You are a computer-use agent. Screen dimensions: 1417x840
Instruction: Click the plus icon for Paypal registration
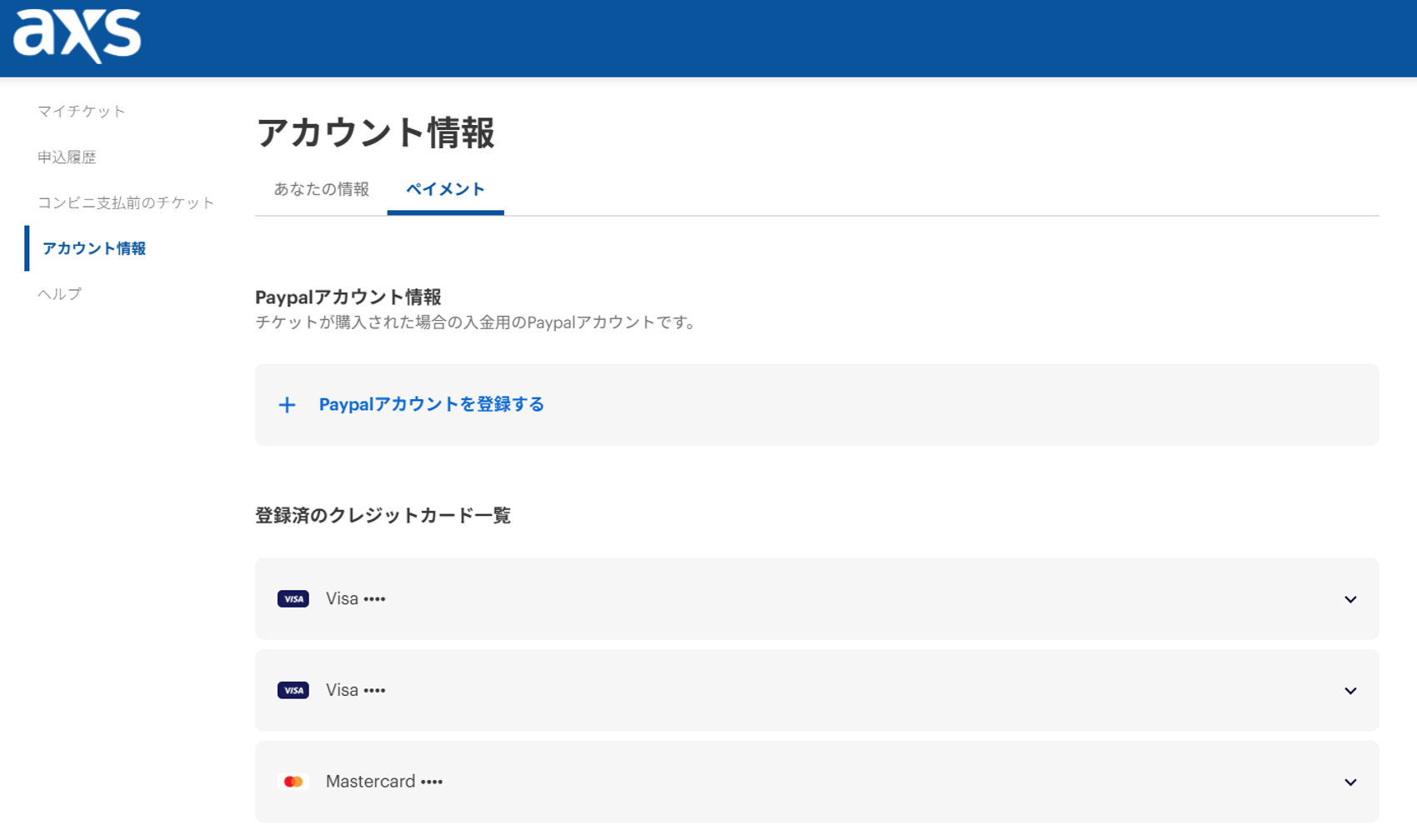pyautogui.click(x=287, y=405)
